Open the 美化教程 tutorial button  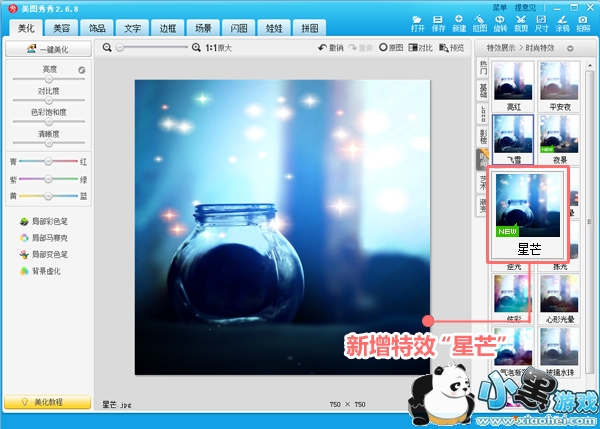coord(47,402)
